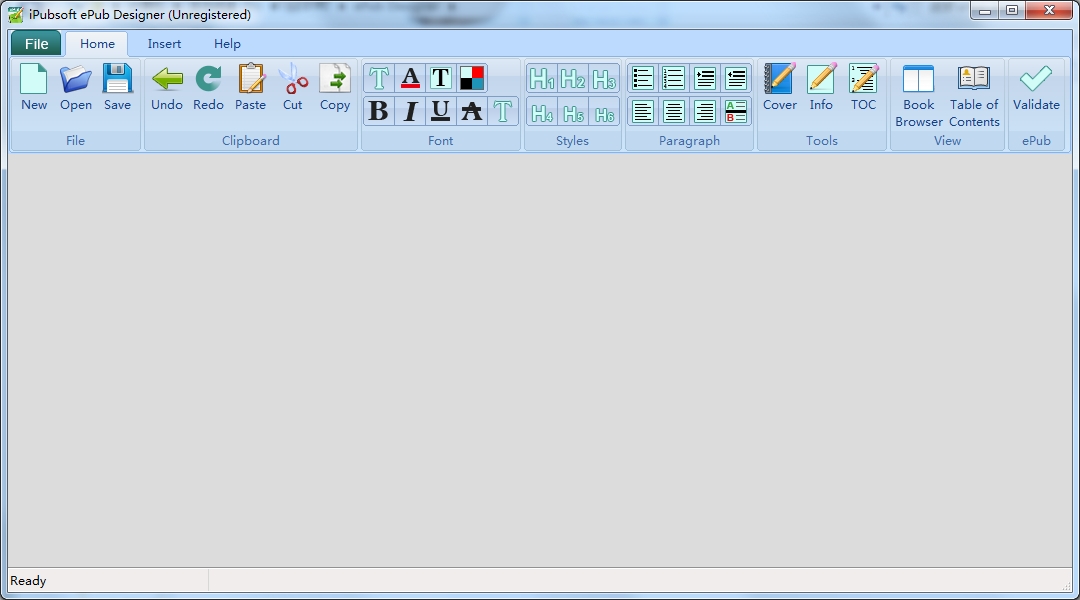
Task: Center-align the paragraph text
Action: click(674, 112)
